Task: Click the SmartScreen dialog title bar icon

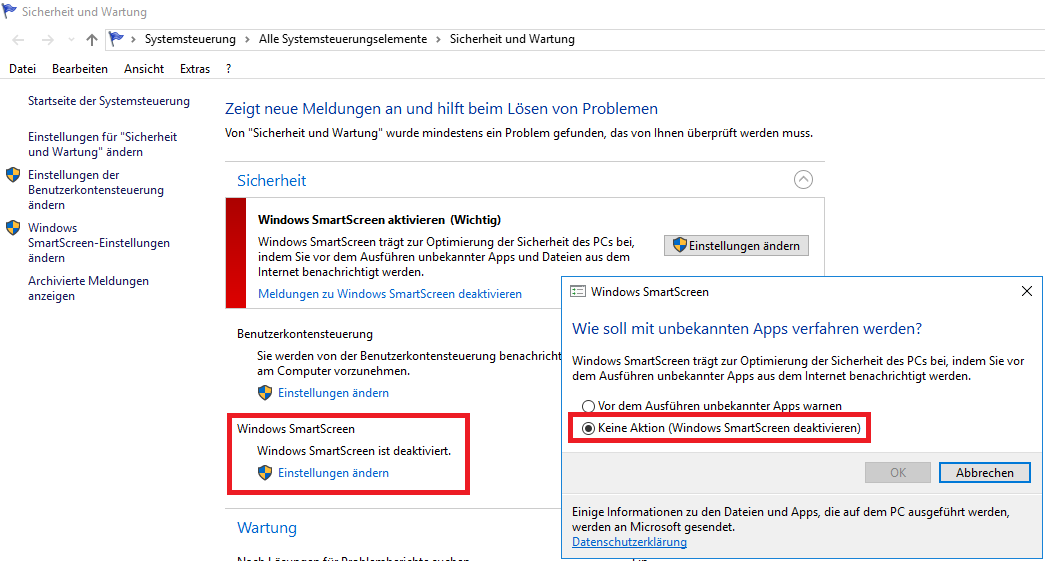Action: 577,292
